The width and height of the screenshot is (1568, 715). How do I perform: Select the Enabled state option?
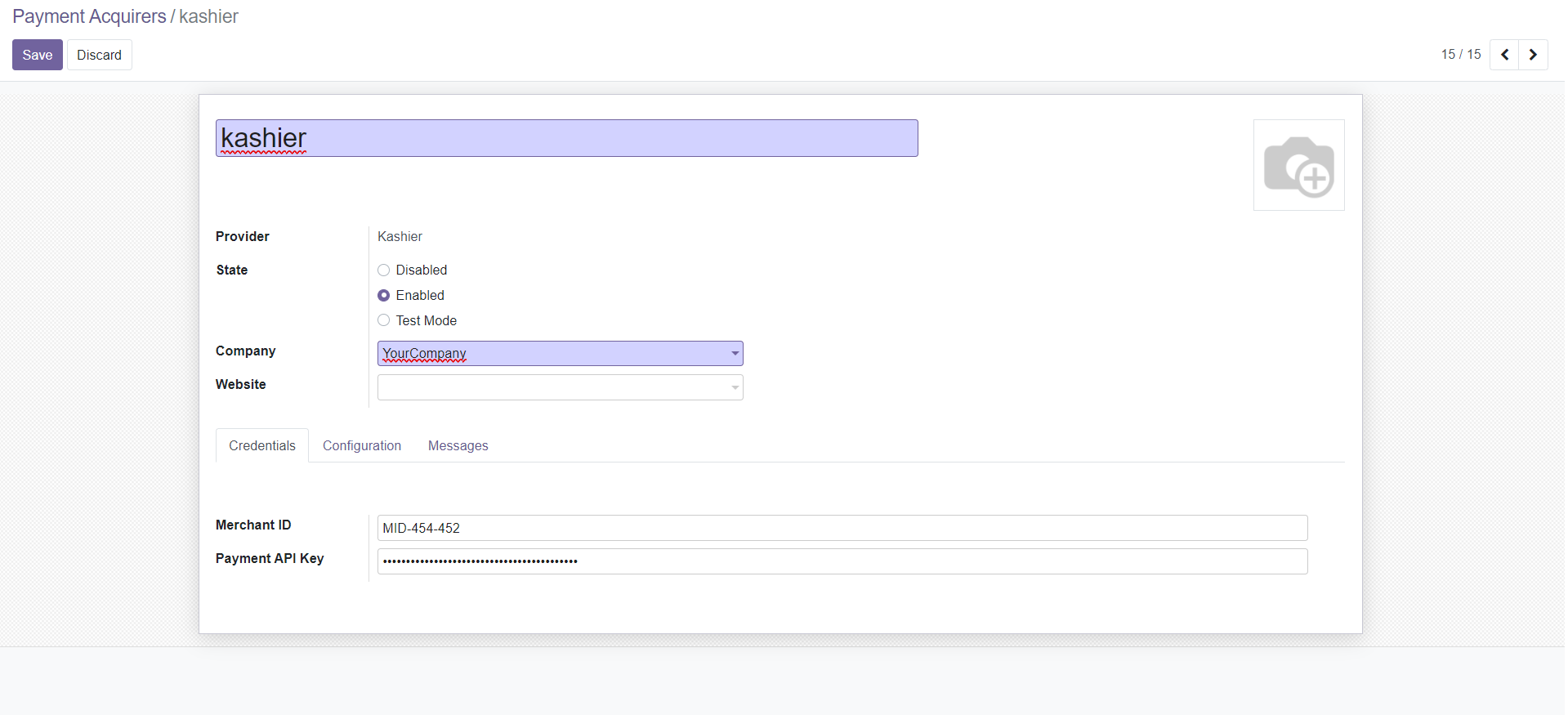click(383, 296)
